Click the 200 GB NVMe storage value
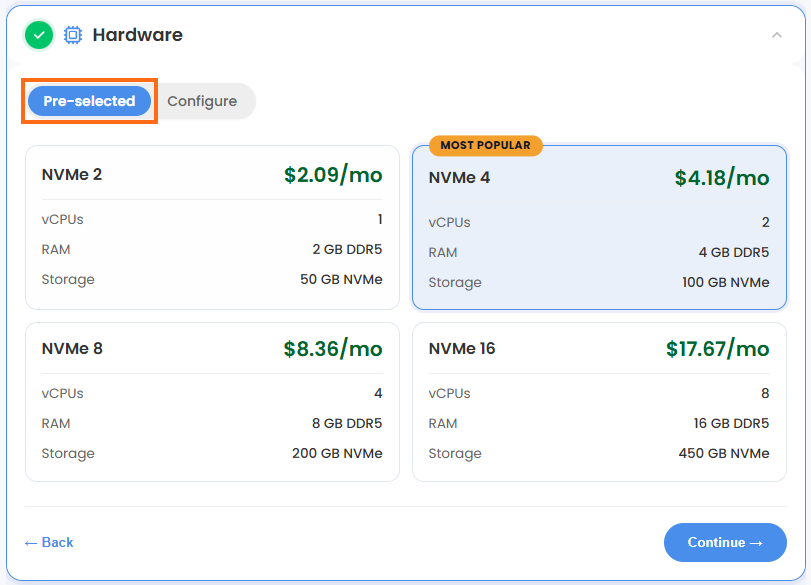This screenshot has height=585, width=811. [x=337, y=453]
